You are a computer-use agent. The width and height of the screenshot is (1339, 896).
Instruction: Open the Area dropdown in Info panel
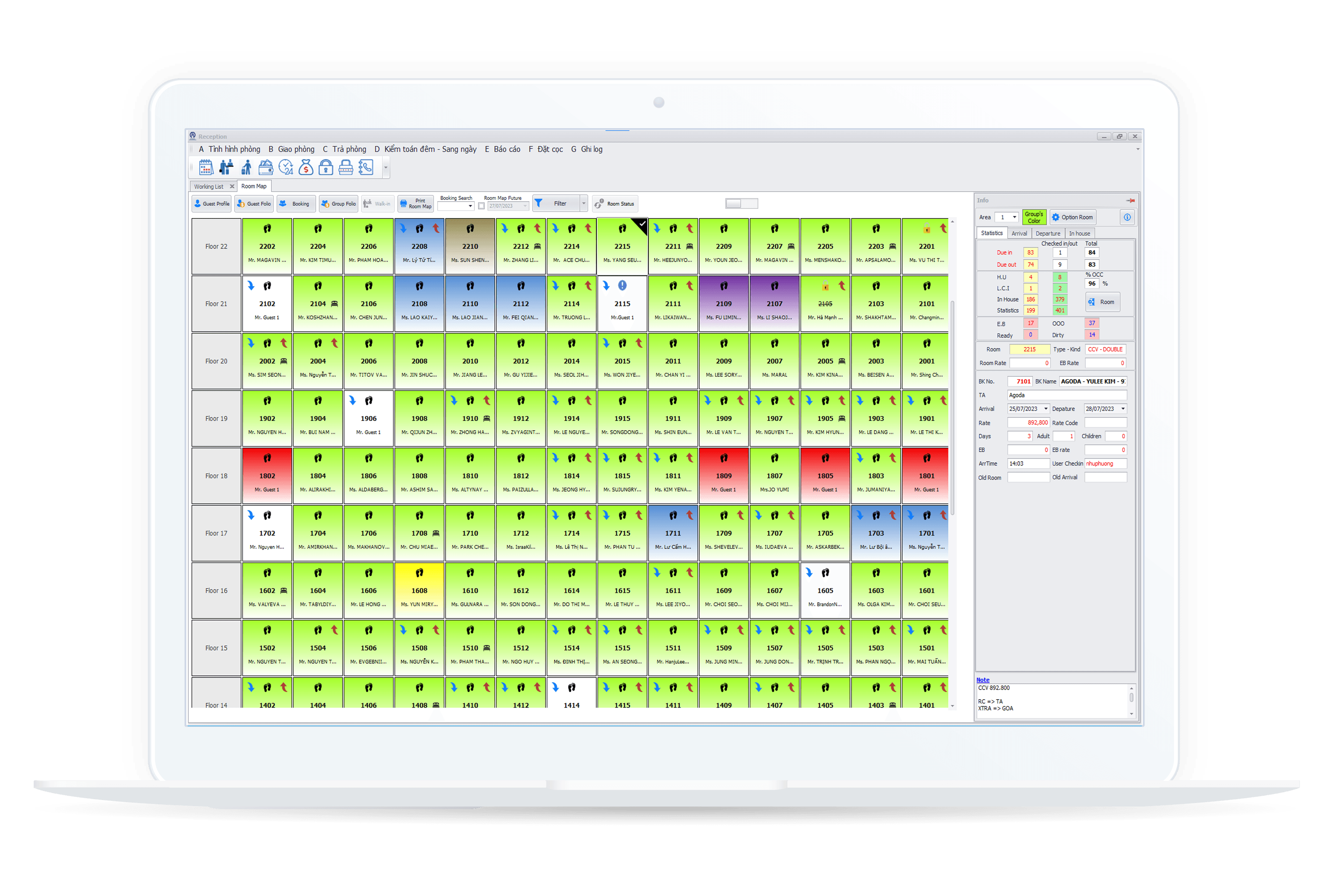tap(1015, 217)
